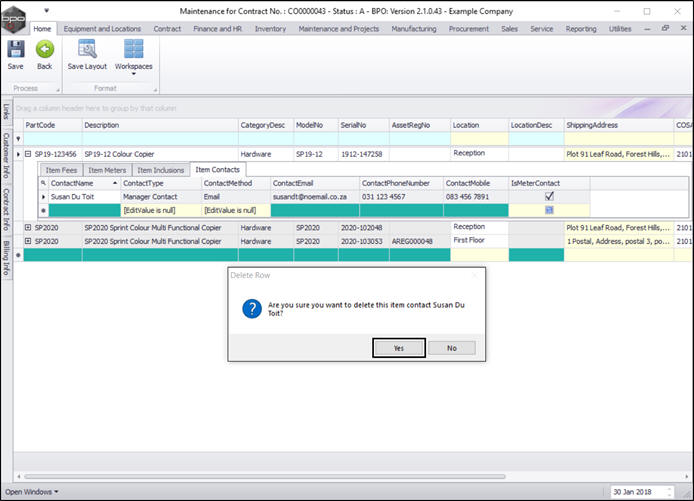Switch to the Item Fees tab
The width and height of the screenshot is (694, 501).
click(x=62, y=170)
